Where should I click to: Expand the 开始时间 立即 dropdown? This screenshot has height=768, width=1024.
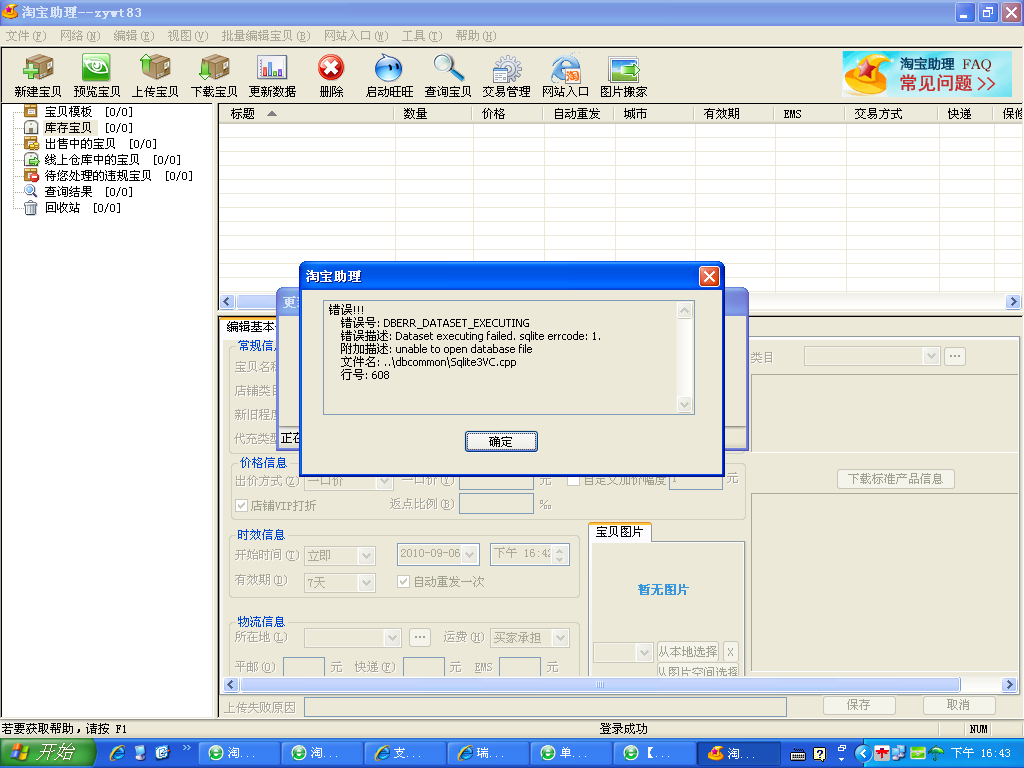(366, 556)
